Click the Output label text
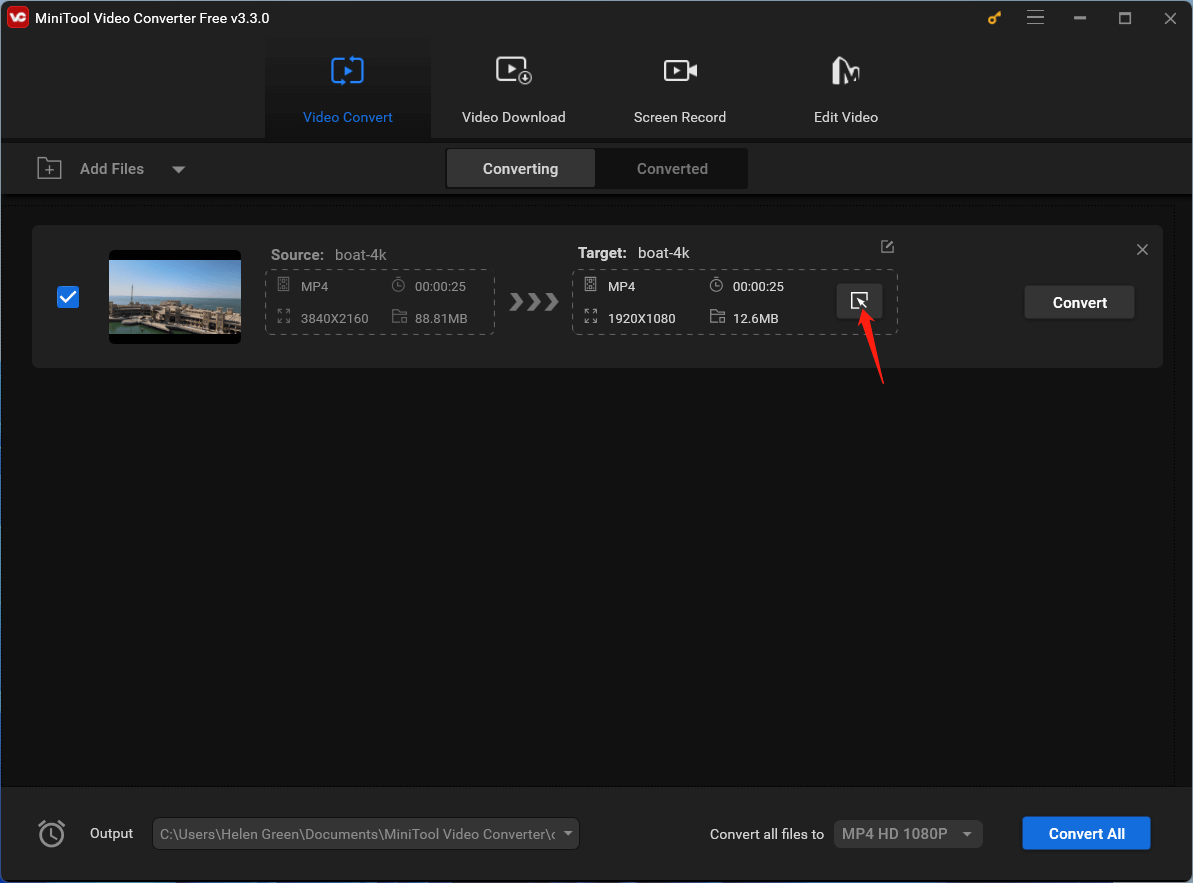The height and width of the screenshot is (883, 1193). click(111, 834)
